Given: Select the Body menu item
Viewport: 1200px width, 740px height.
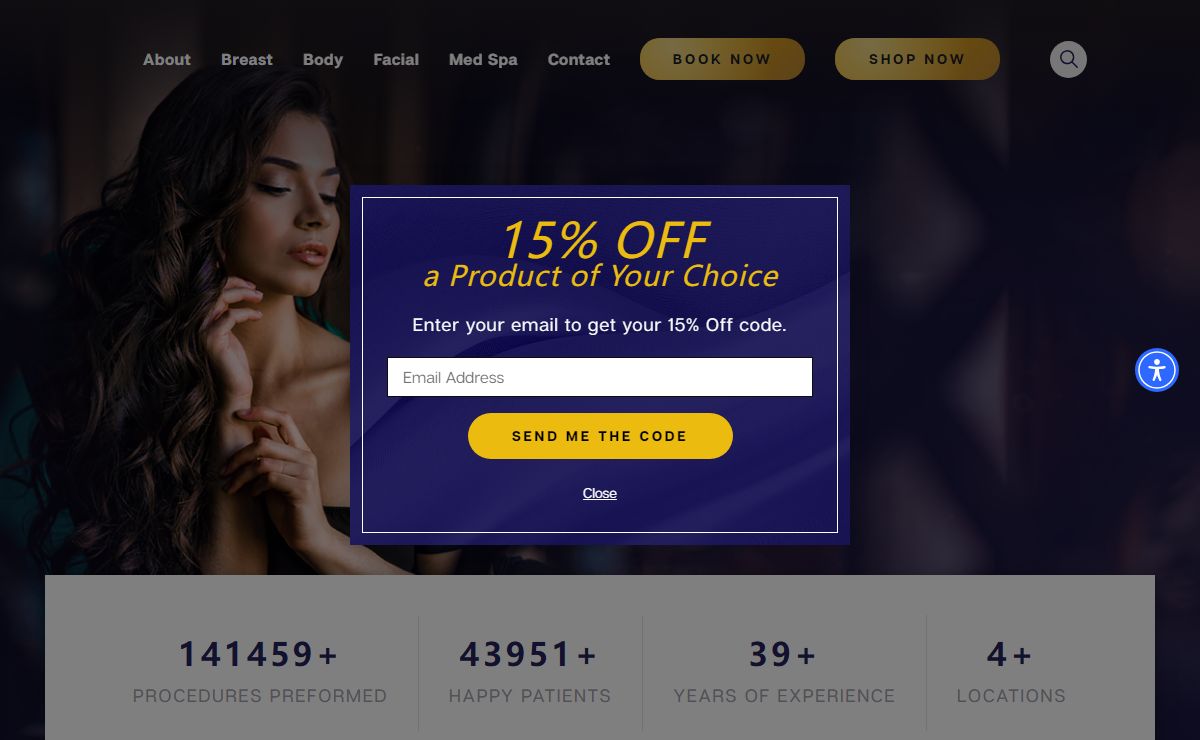Looking at the screenshot, I should point(323,59).
